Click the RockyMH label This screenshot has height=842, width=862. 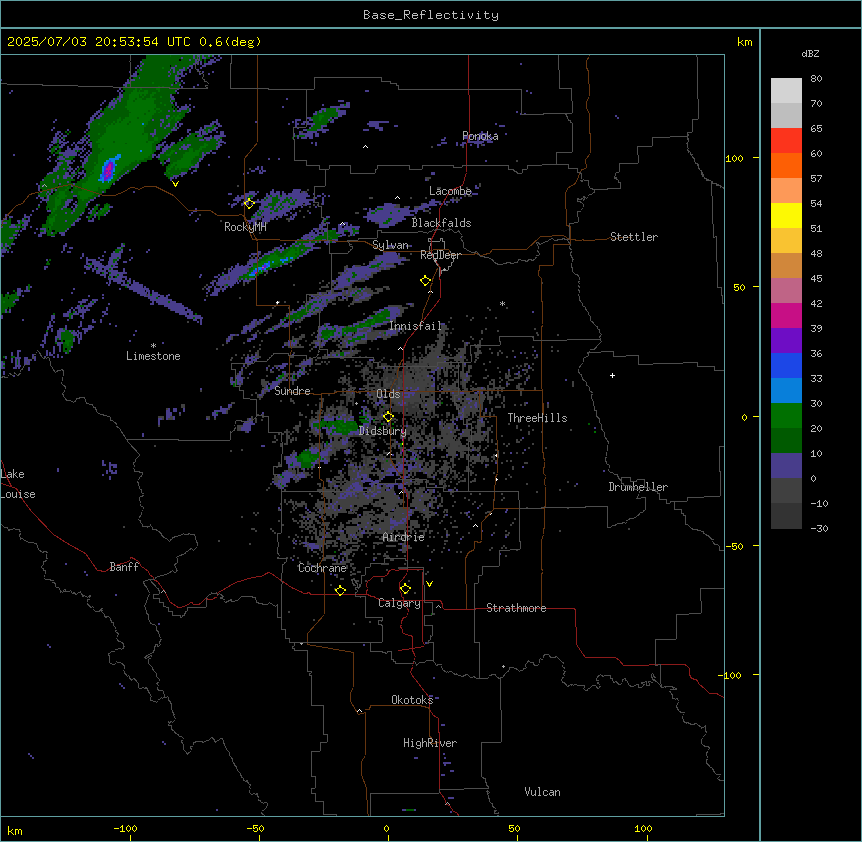245,227
